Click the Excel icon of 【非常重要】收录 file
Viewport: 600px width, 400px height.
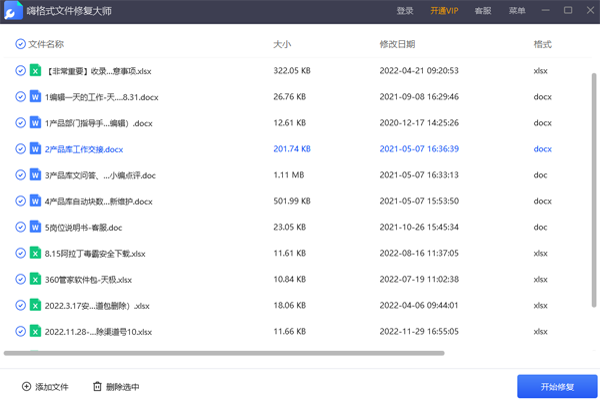[36, 71]
